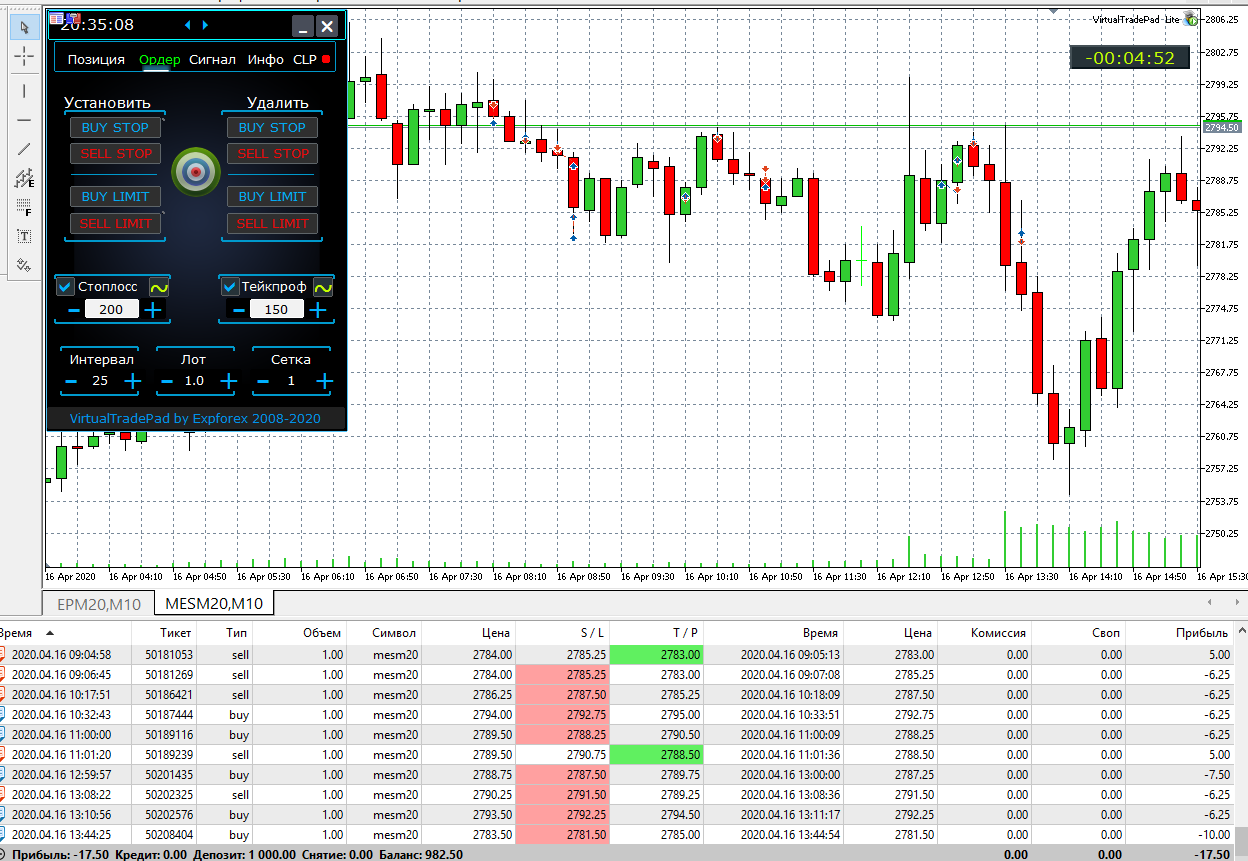
Task: Open the Инфо tab
Action: pyautogui.click(x=266, y=60)
